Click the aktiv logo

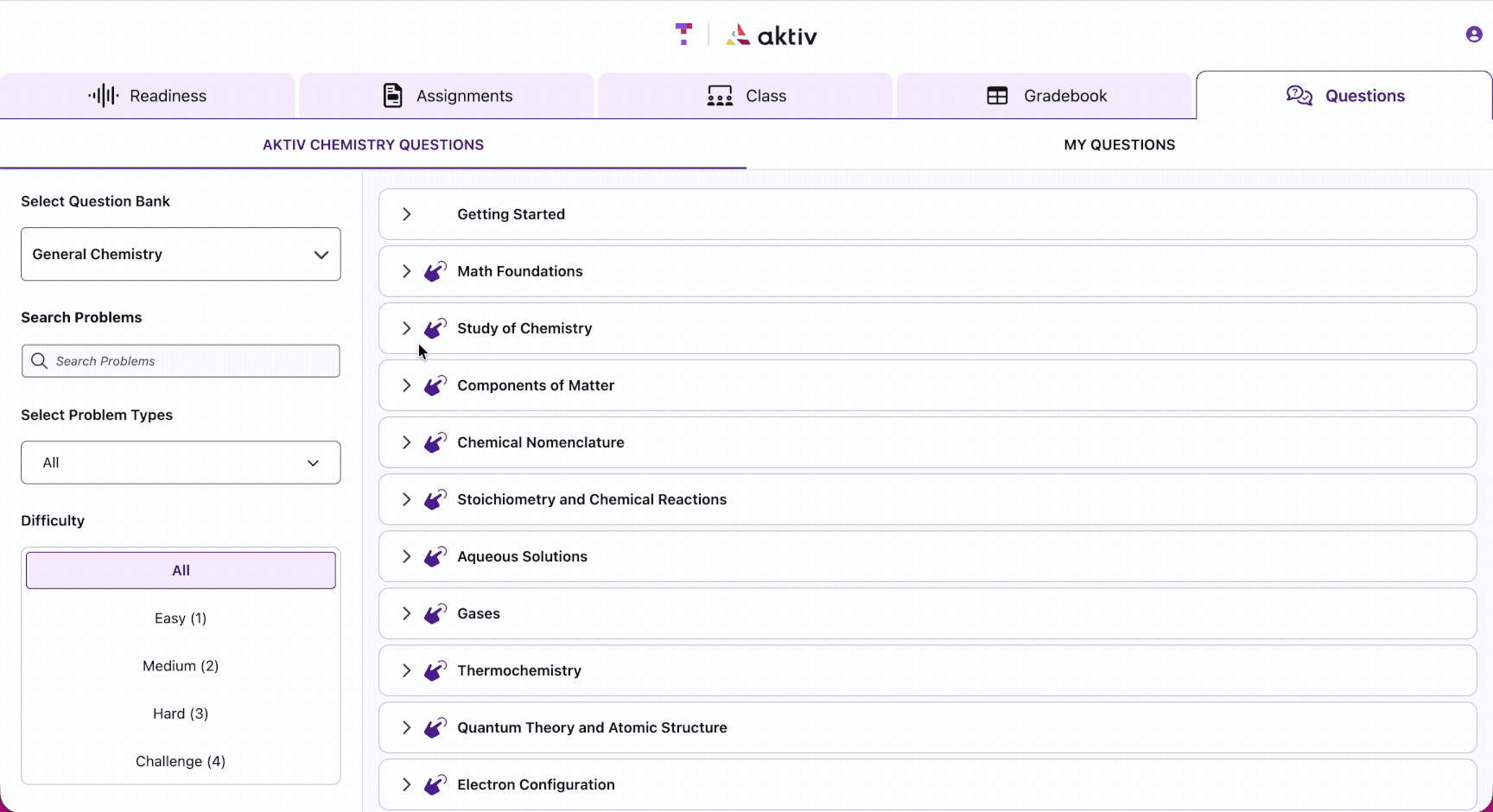(x=772, y=35)
